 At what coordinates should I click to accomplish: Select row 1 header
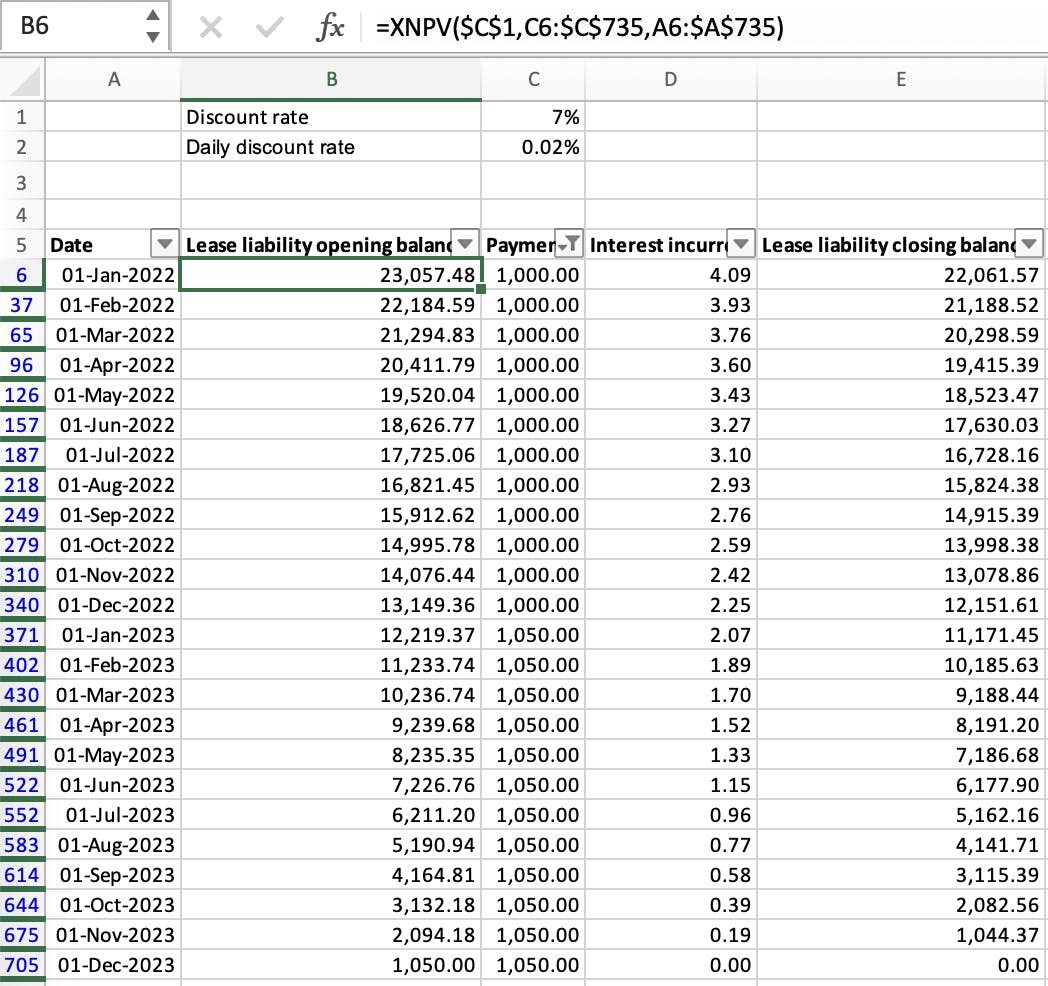[x=22, y=117]
